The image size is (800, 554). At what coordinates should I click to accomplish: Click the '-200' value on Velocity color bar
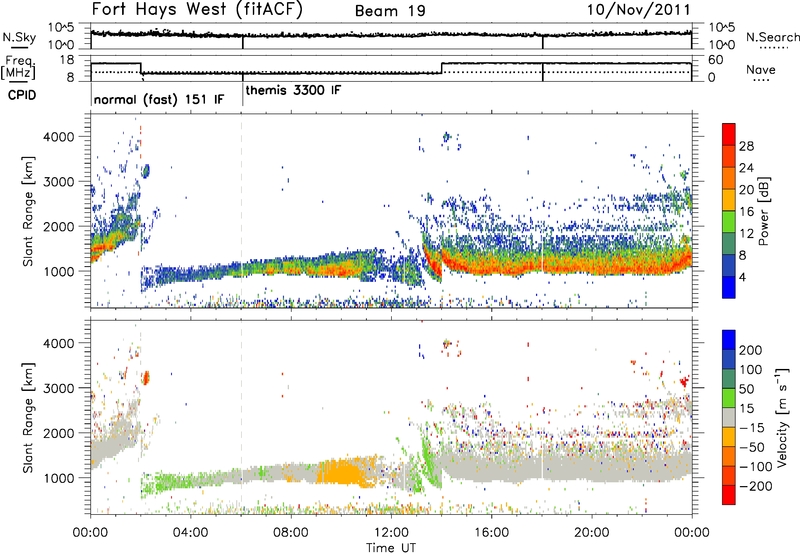(756, 486)
